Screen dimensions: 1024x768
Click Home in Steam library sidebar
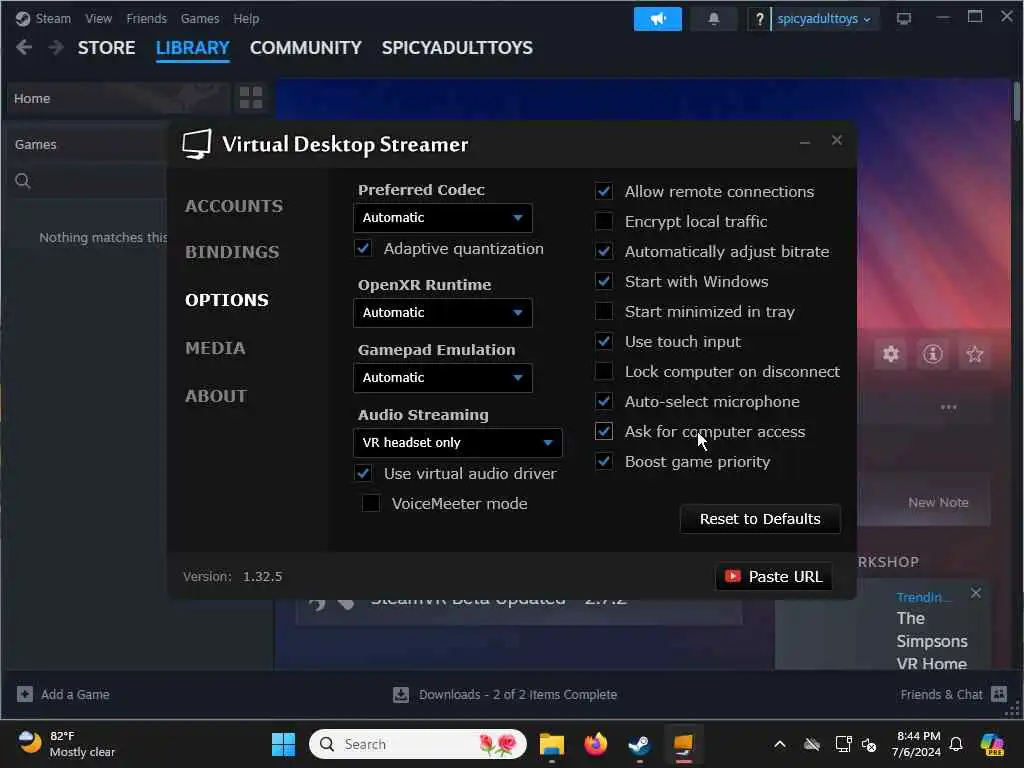click(x=32, y=98)
